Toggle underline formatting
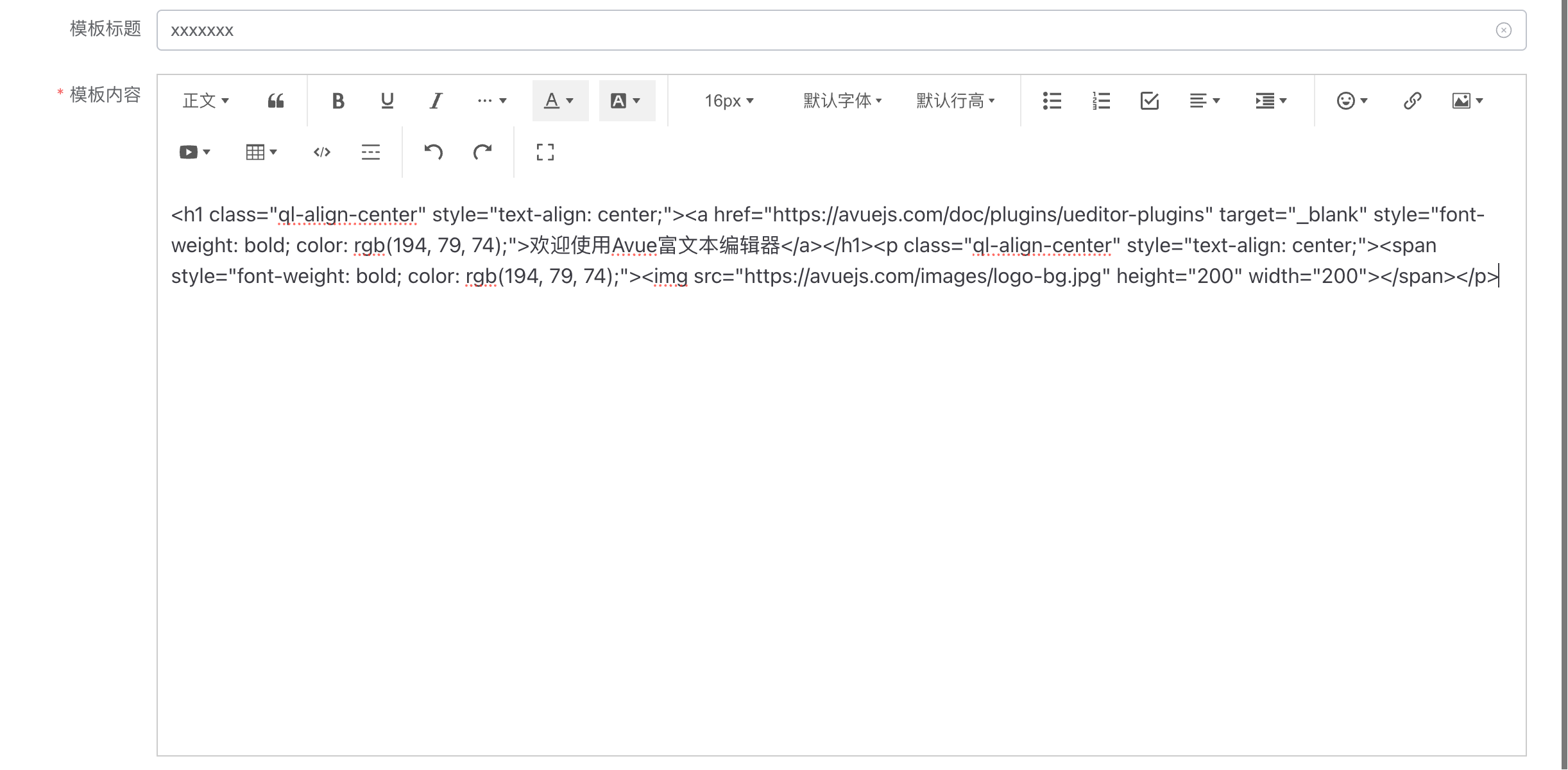This screenshot has width=1568, height=770. (387, 101)
